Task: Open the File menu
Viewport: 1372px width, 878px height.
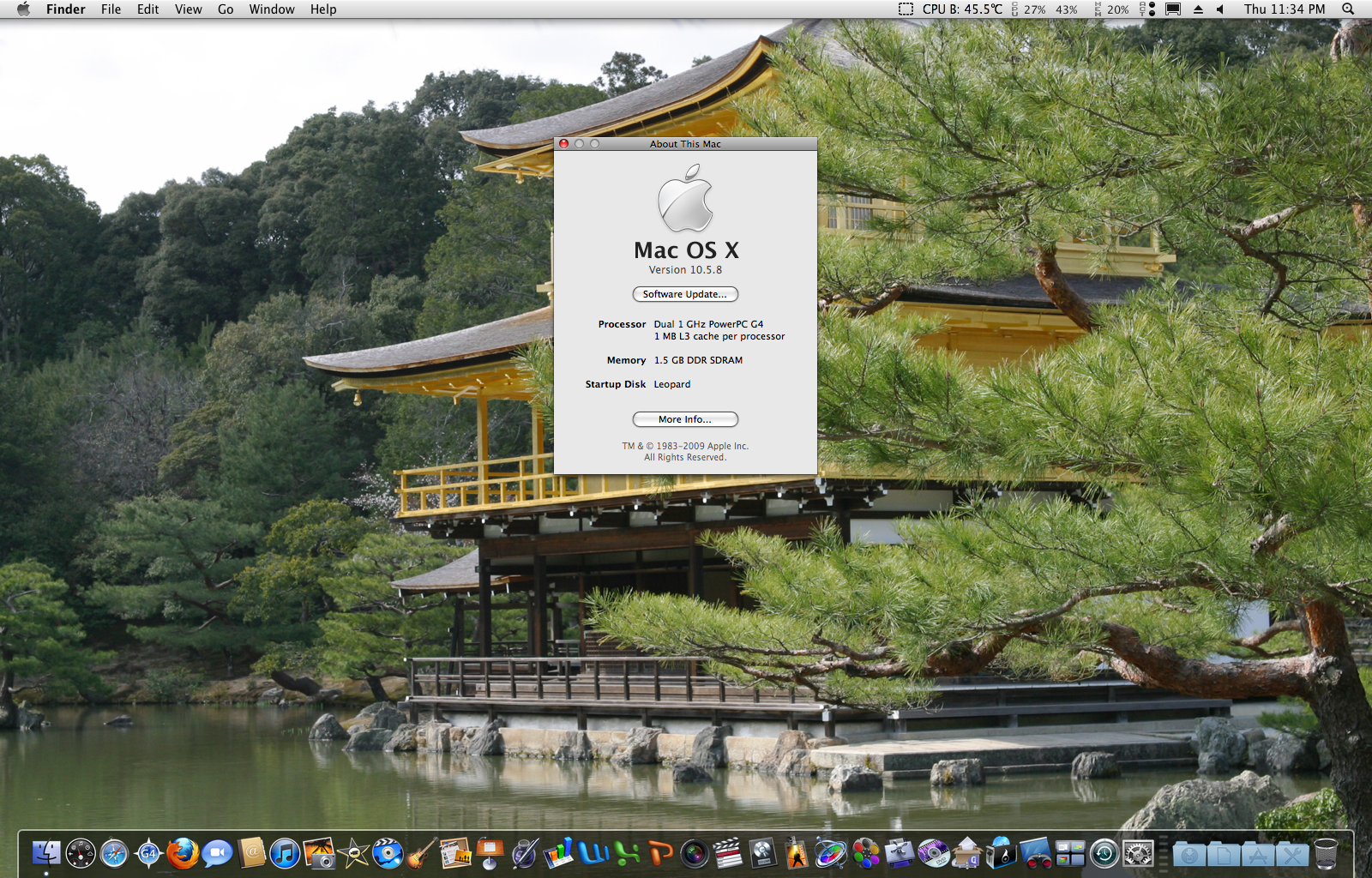Action: [111, 9]
